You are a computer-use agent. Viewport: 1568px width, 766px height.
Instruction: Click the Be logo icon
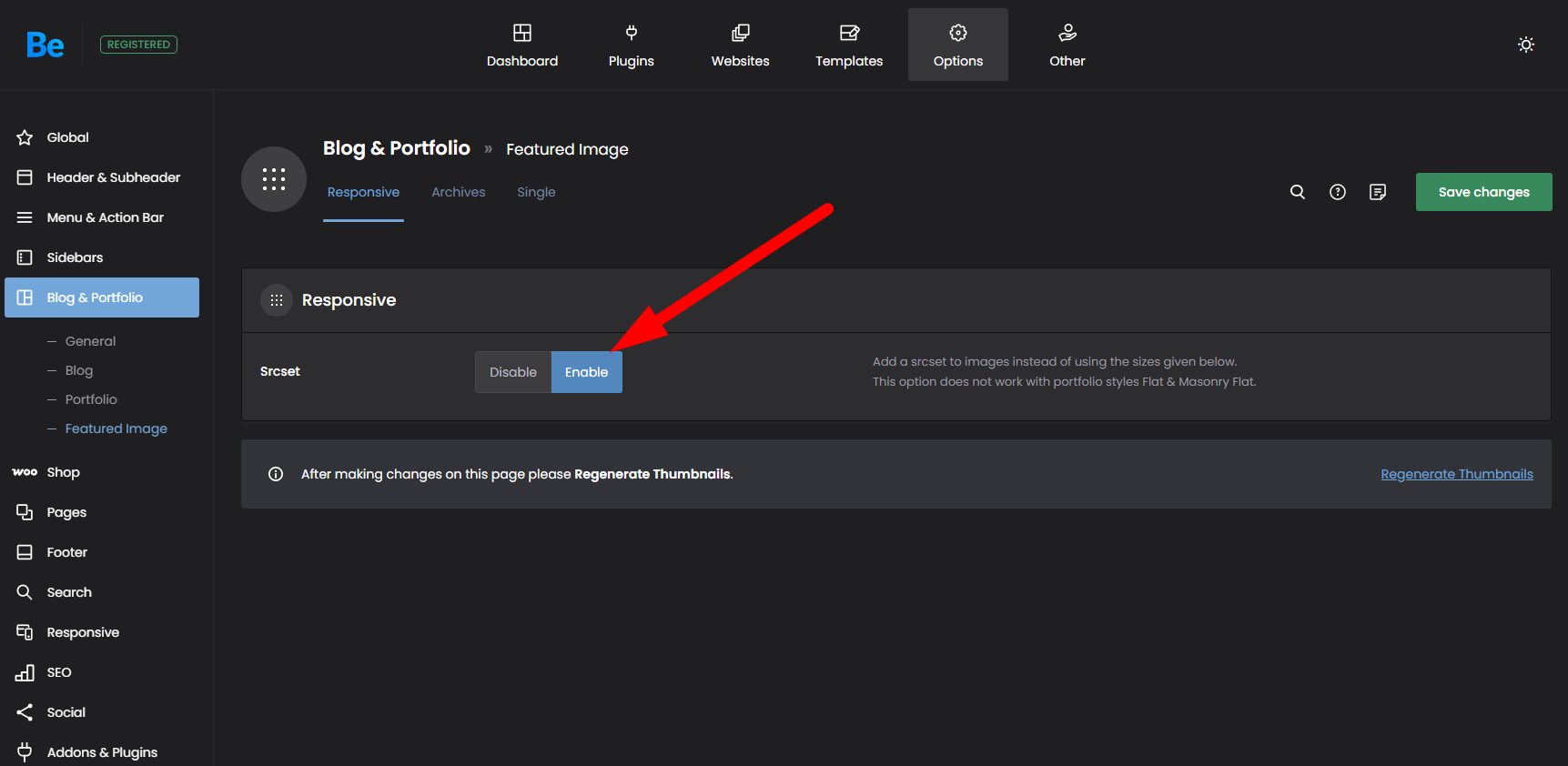pos(45,45)
